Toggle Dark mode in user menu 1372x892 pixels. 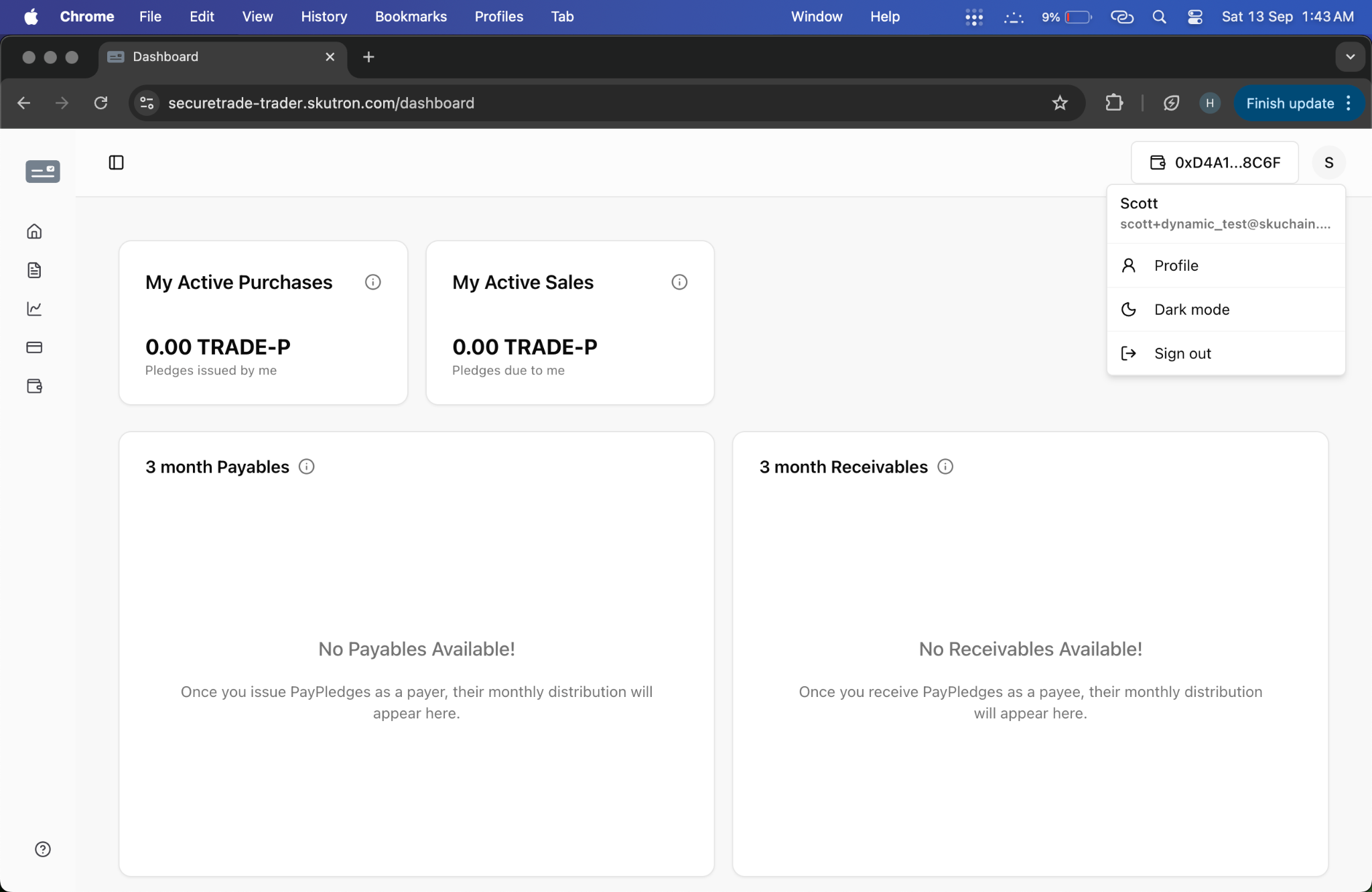tap(1226, 310)
